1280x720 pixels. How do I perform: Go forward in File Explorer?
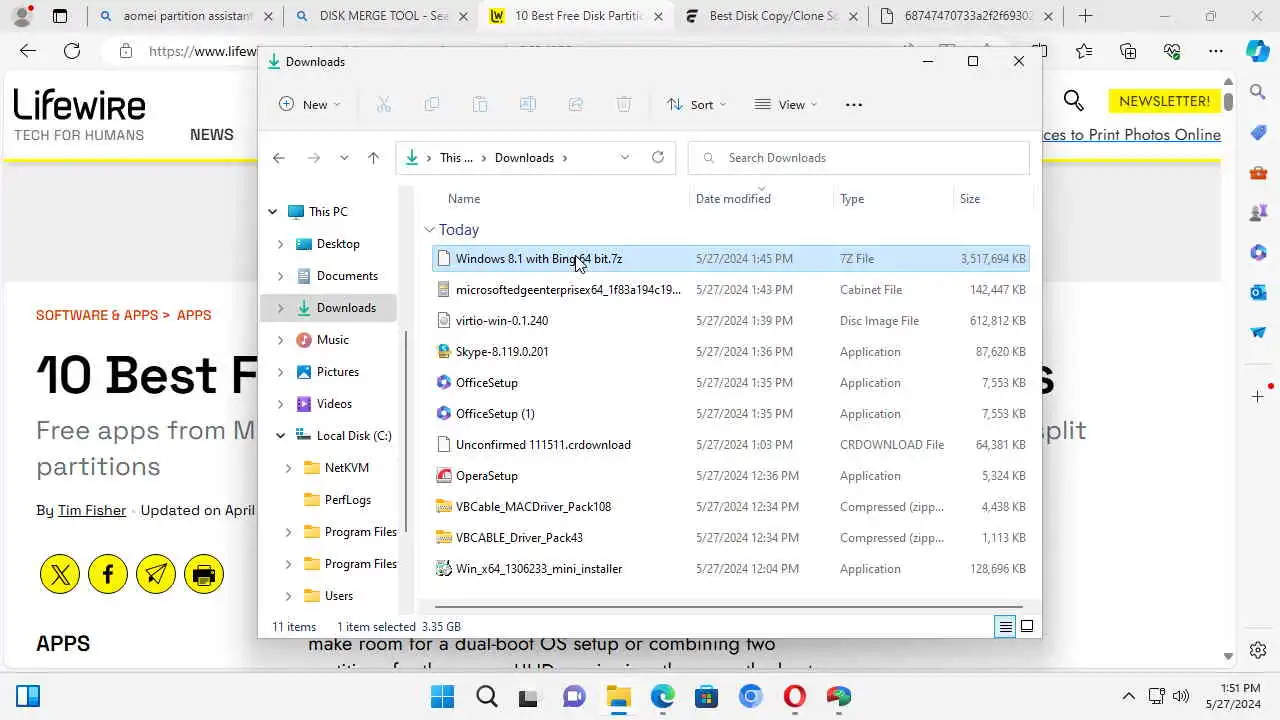(x=314, y=158)
